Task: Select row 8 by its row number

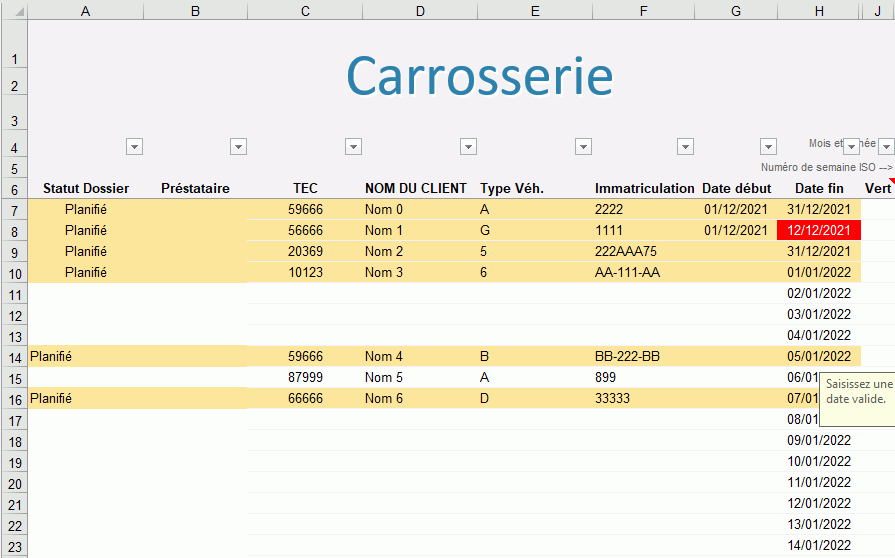Action: [14, 231]
